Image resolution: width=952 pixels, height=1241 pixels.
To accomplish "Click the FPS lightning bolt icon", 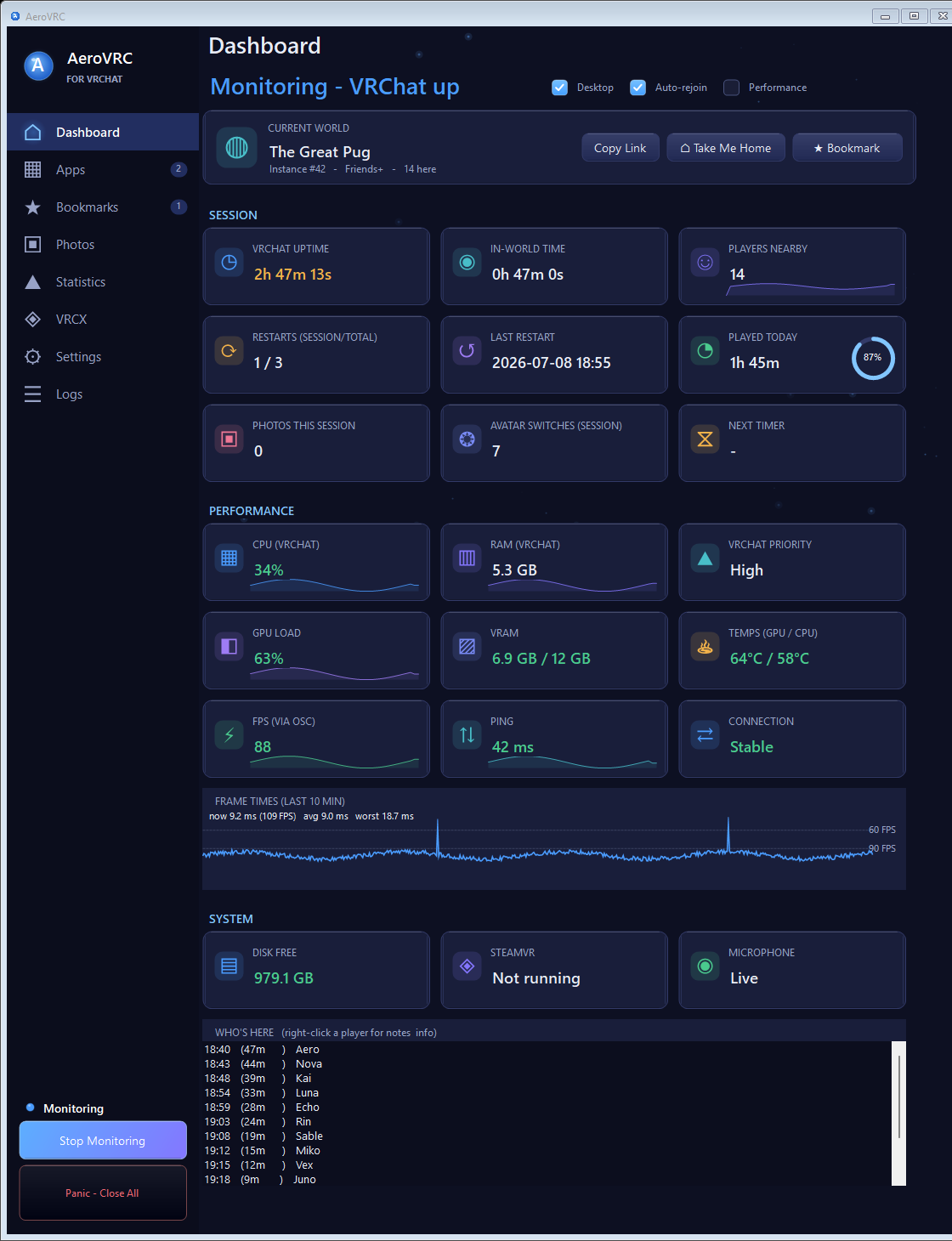I will (x=229, y=735).
